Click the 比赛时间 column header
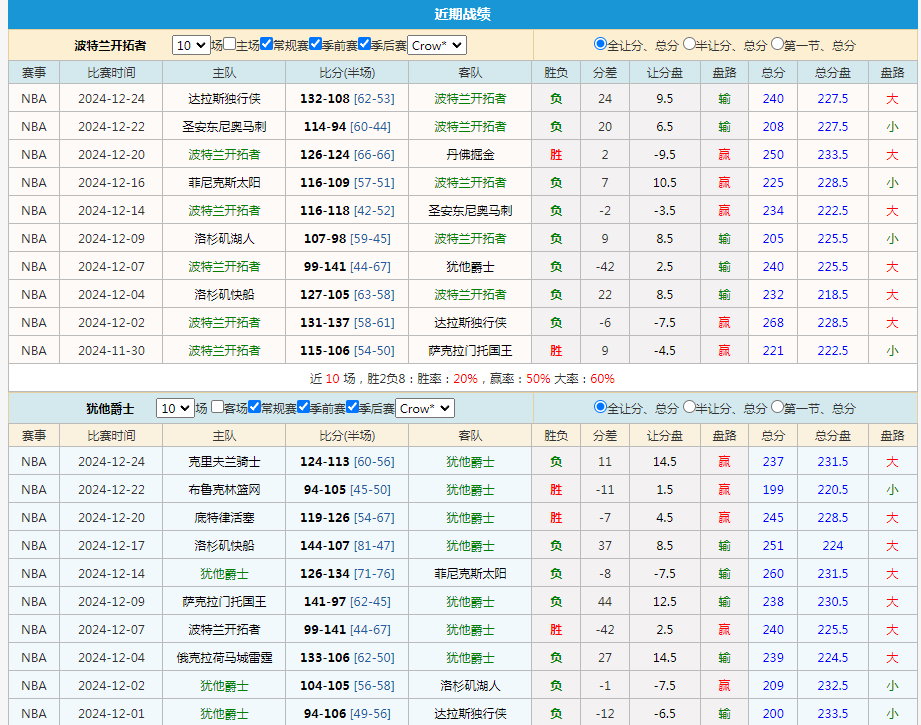This screenshot has height=725, width=921. [x=112, y=72]
